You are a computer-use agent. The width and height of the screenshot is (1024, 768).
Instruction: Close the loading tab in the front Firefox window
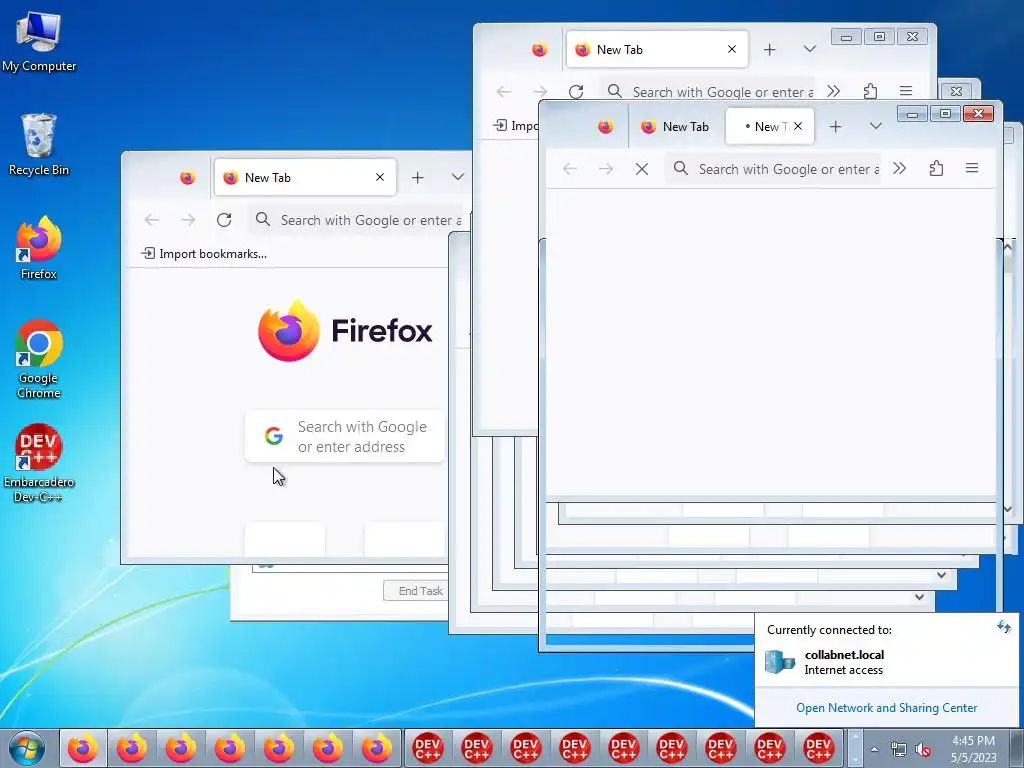pos(798,126)
